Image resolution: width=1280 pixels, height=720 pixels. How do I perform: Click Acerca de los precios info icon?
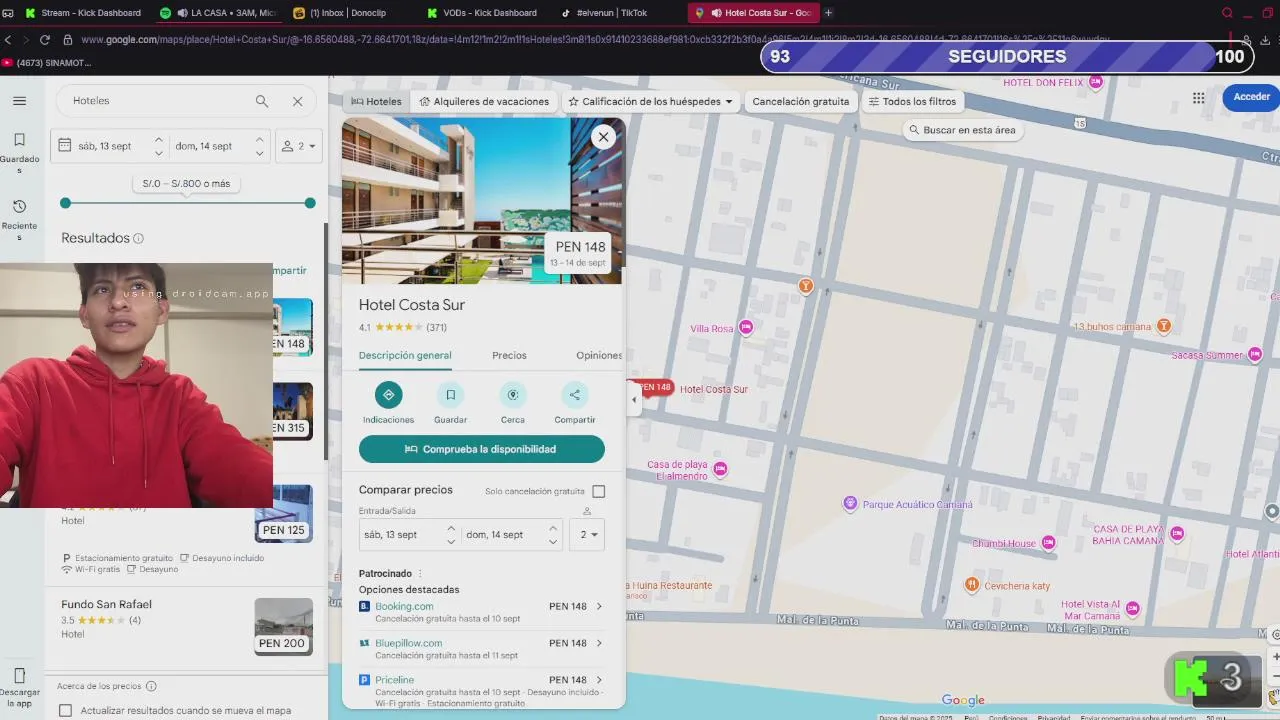click(x=151, y=686)
